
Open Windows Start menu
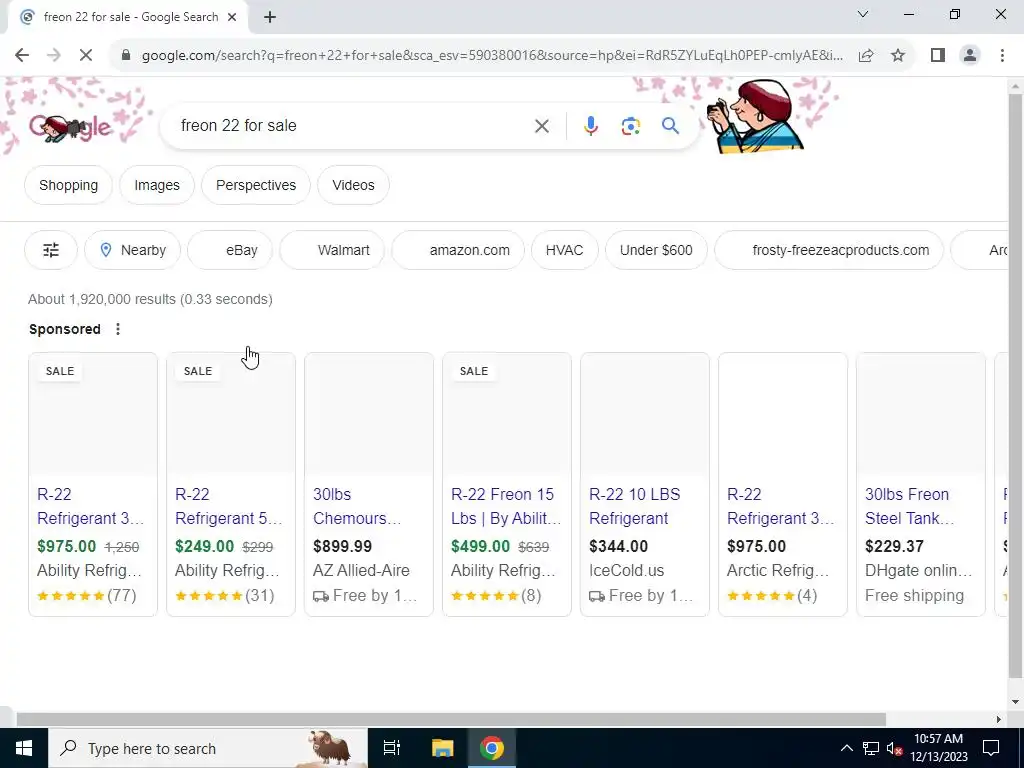pyautogui.click(x=24, y=748)
